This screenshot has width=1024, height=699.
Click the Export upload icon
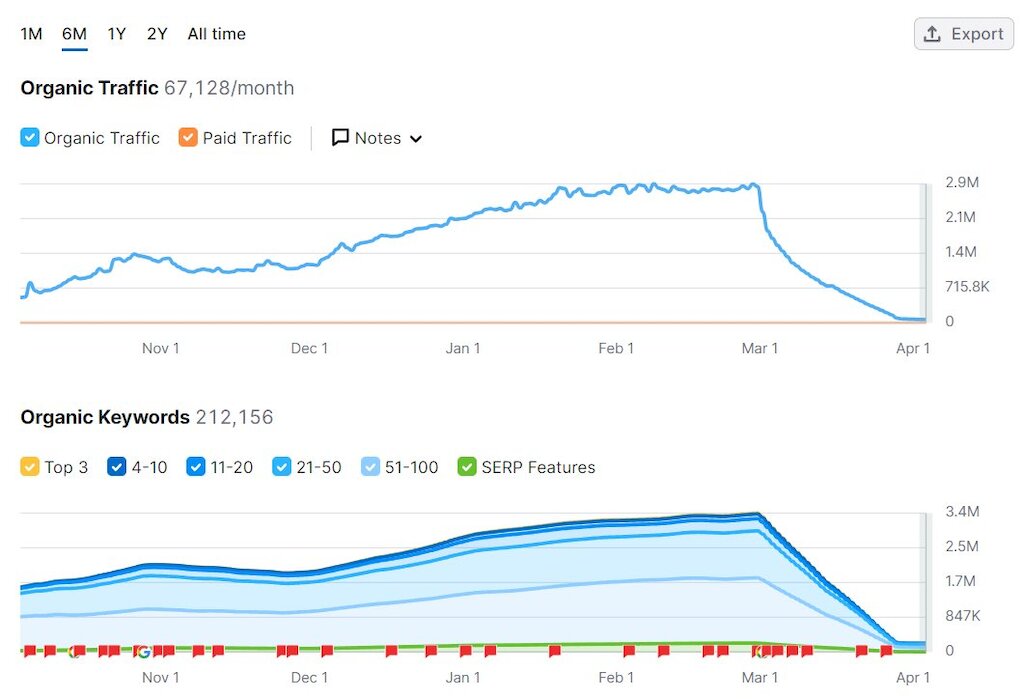coord(932,34)
